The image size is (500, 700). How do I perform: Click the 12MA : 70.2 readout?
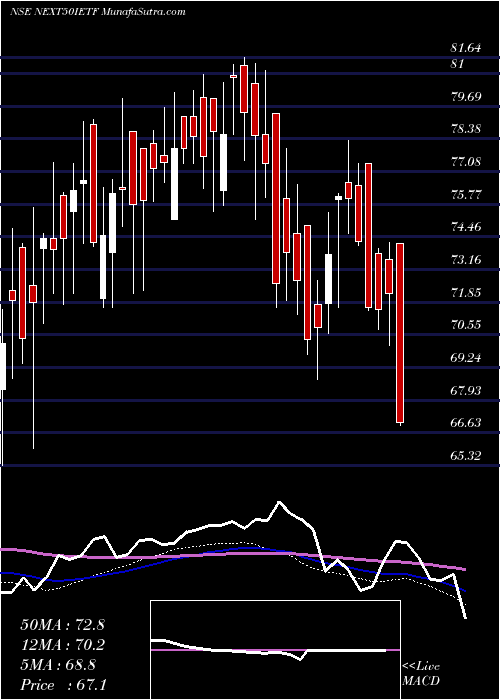pos(62,645)
